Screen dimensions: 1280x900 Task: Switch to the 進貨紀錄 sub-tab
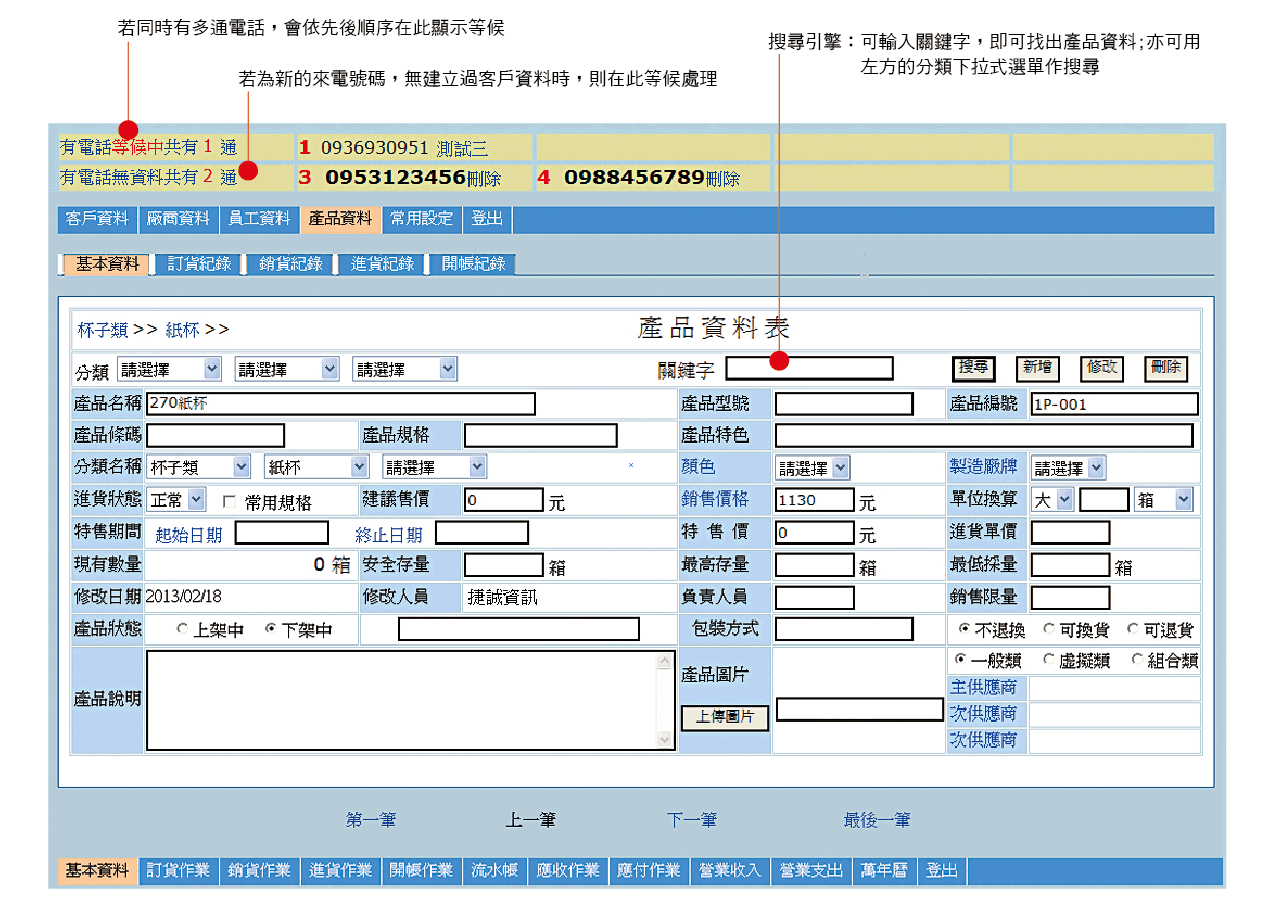(382, 264)
